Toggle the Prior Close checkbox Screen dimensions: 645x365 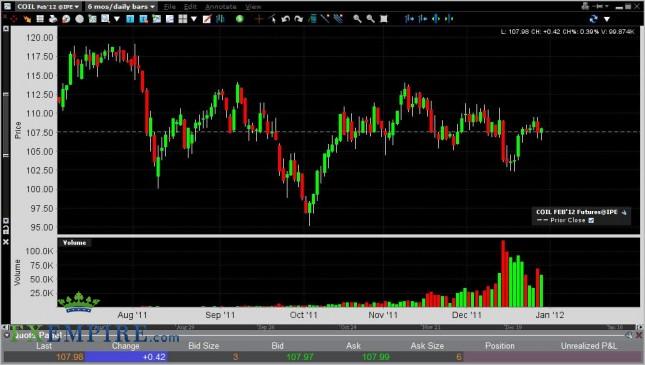[591, 221]
